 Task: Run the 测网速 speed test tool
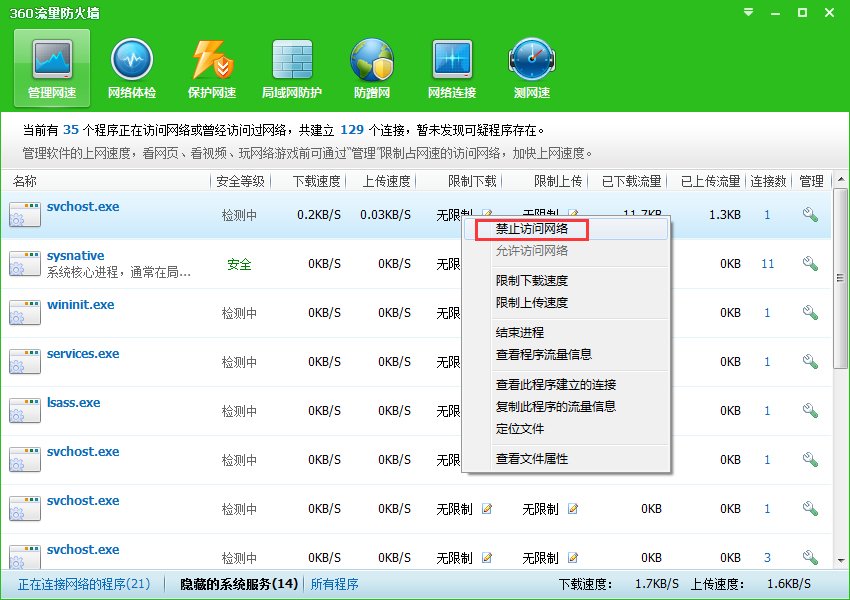click(531, 66)
